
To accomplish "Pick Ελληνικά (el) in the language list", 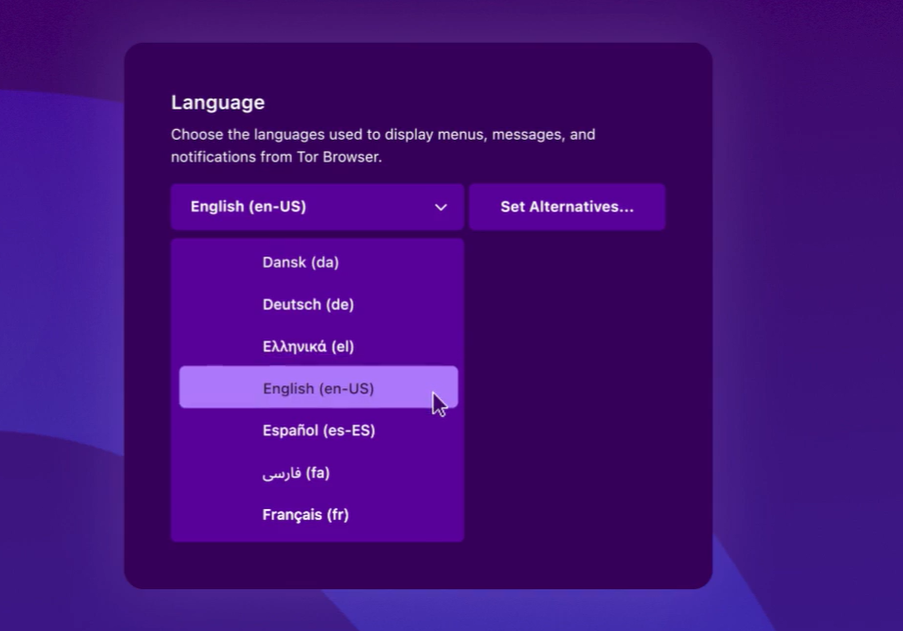I will click(x=308, y=346).
